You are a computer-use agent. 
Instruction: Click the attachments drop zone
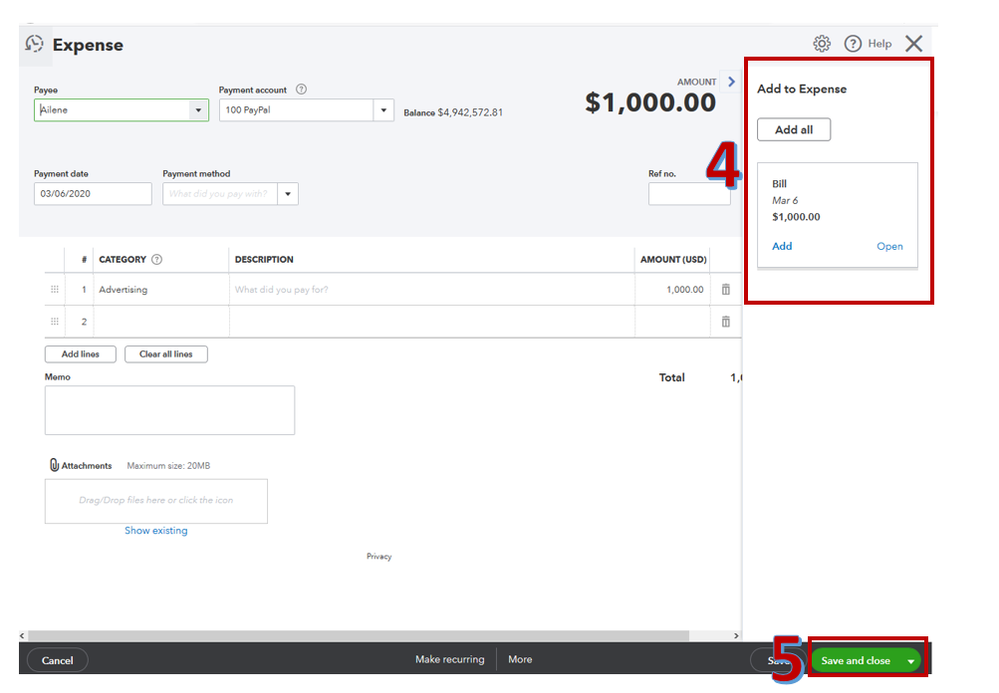coord(156,501)
